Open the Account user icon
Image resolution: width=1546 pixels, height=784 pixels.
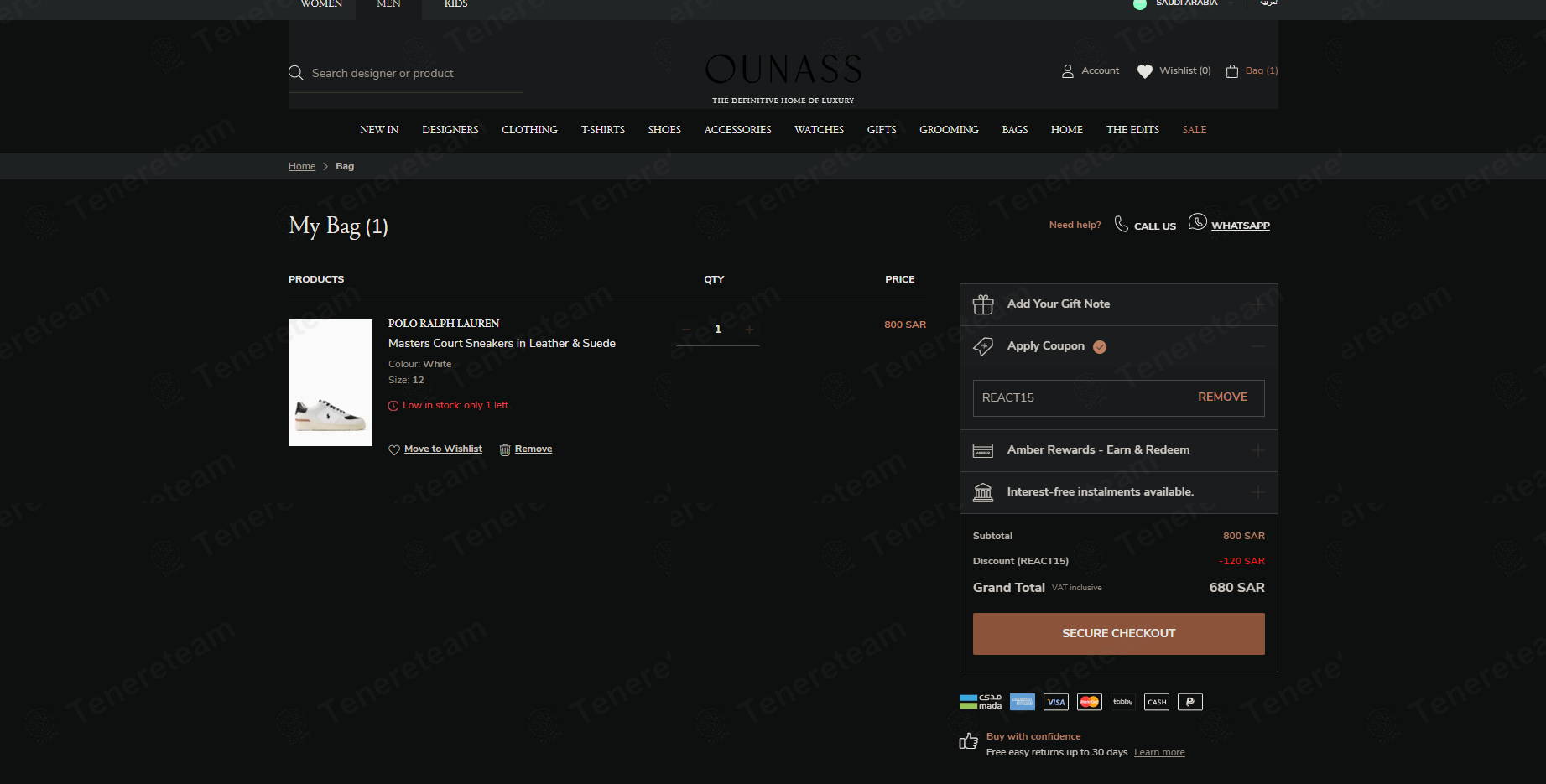1068,71
